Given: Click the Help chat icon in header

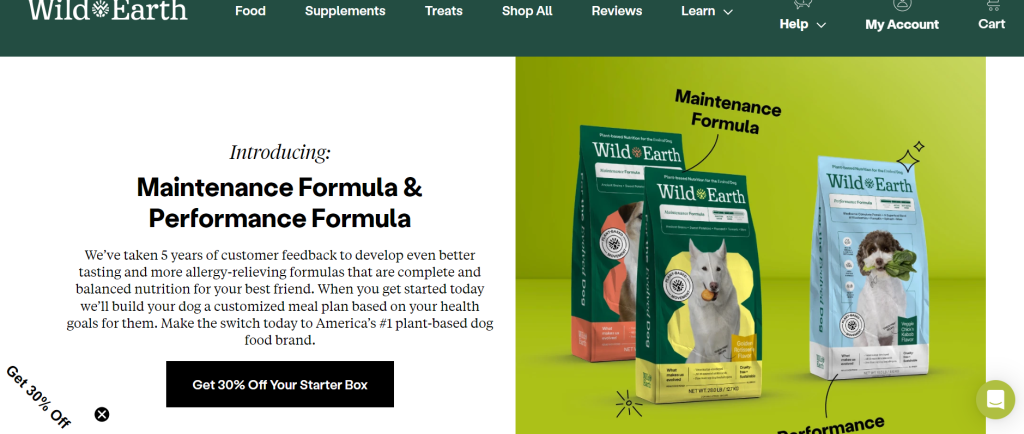Looking at the screenshot, I should coord(803,4).
